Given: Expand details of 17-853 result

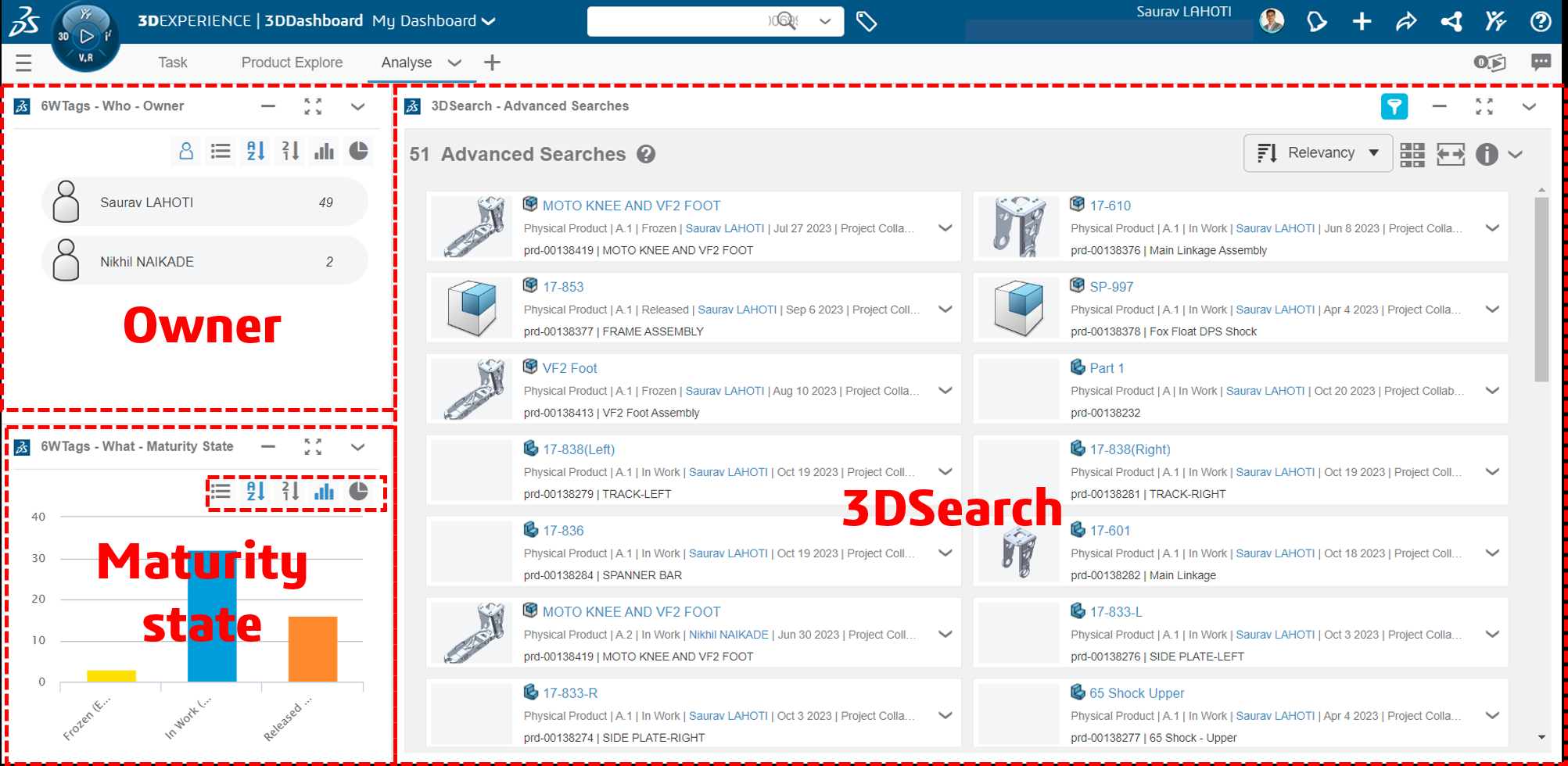Looking at the screenshot, I should [945, 310].
